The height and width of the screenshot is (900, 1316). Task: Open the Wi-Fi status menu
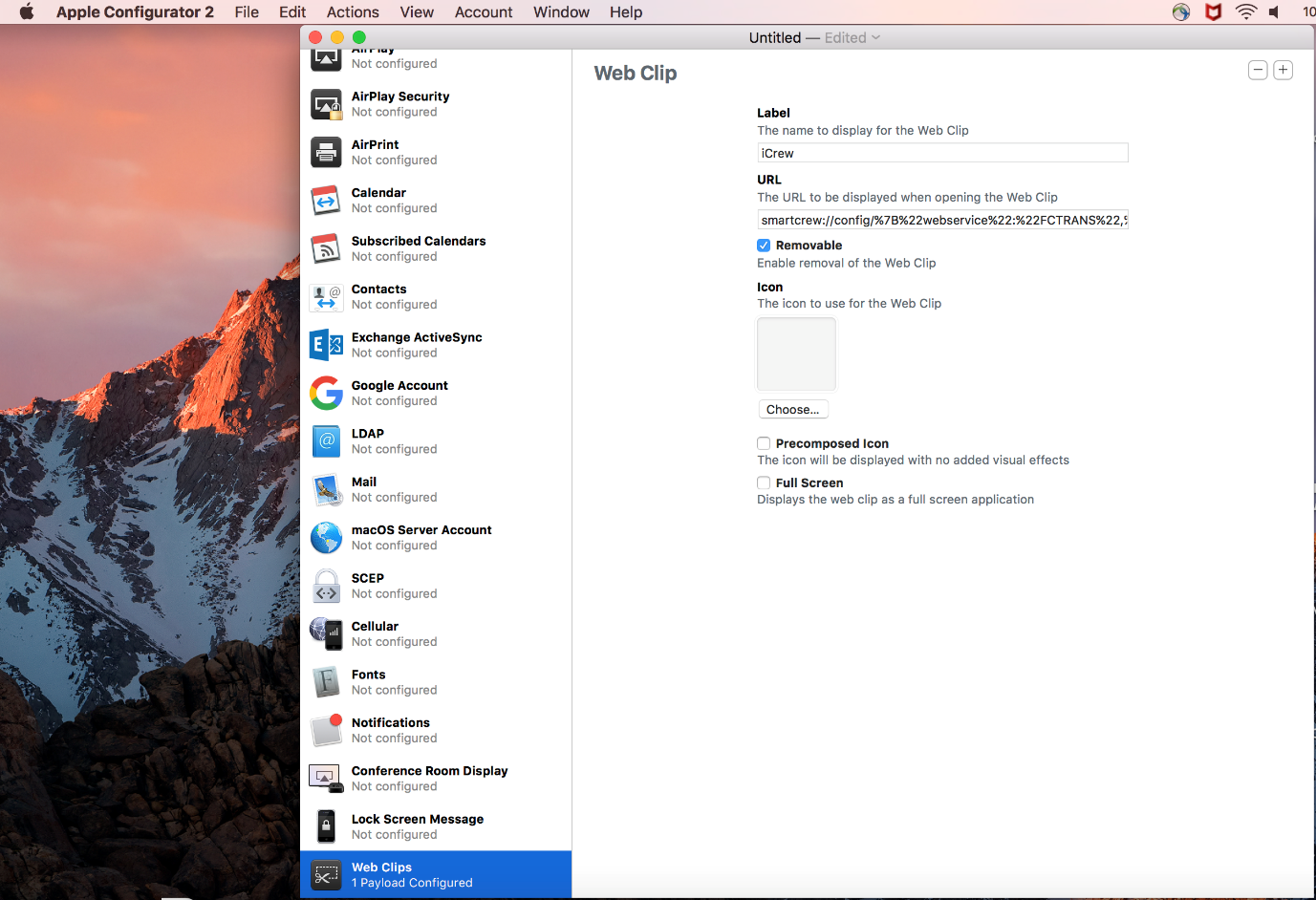pos(1245,11)
